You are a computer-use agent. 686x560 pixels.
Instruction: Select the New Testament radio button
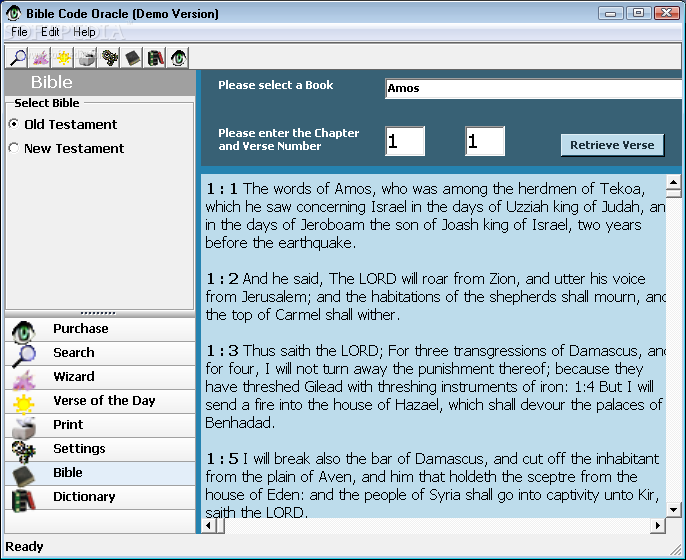tap(14, 148)
